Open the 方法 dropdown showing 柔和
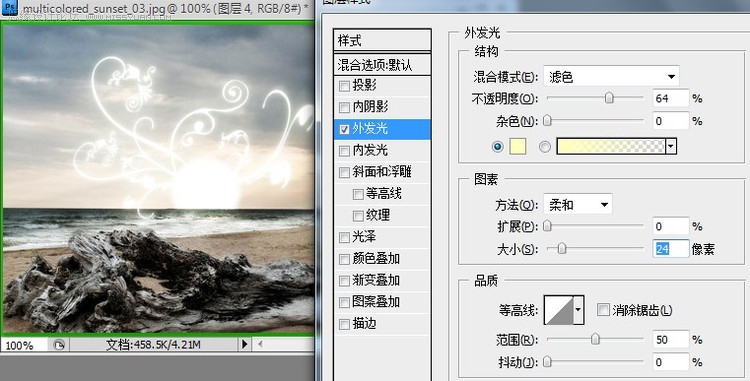This screenshot has height=381, width=750. tap(578, 205)
